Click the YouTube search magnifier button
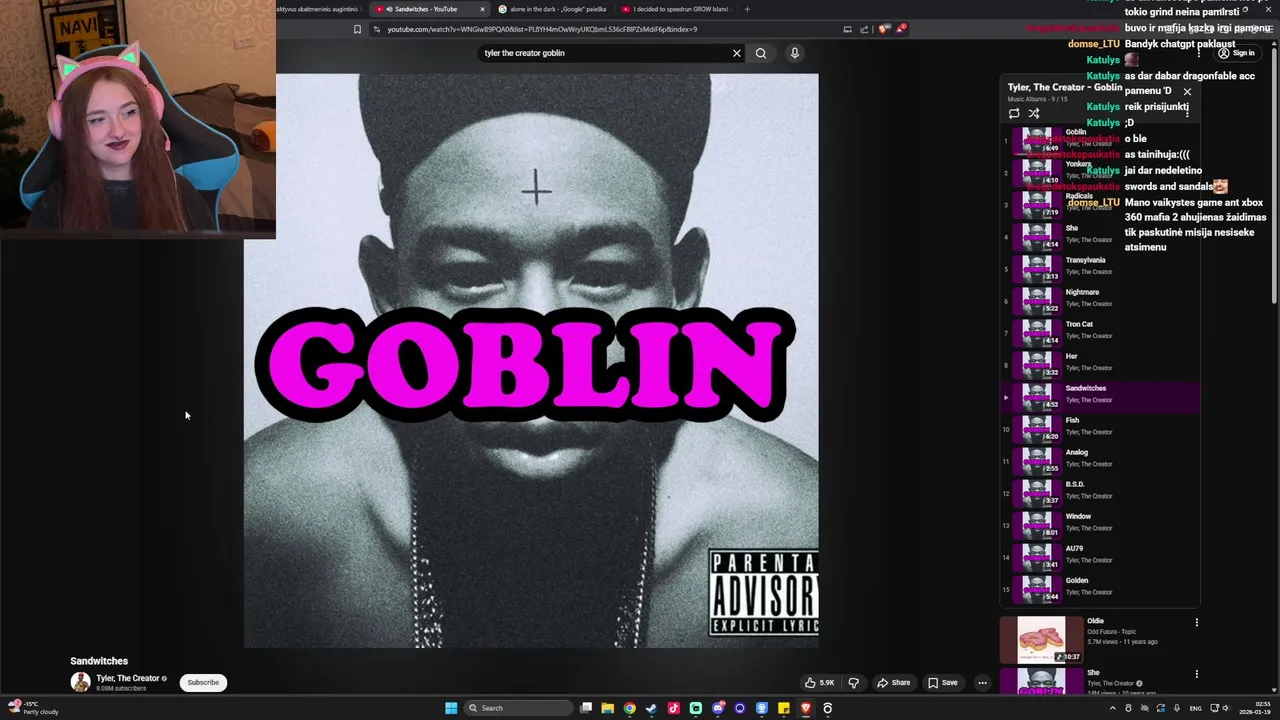Image resolution: width=1280 pixels, height=720 pixels. [x=761, y=53]
